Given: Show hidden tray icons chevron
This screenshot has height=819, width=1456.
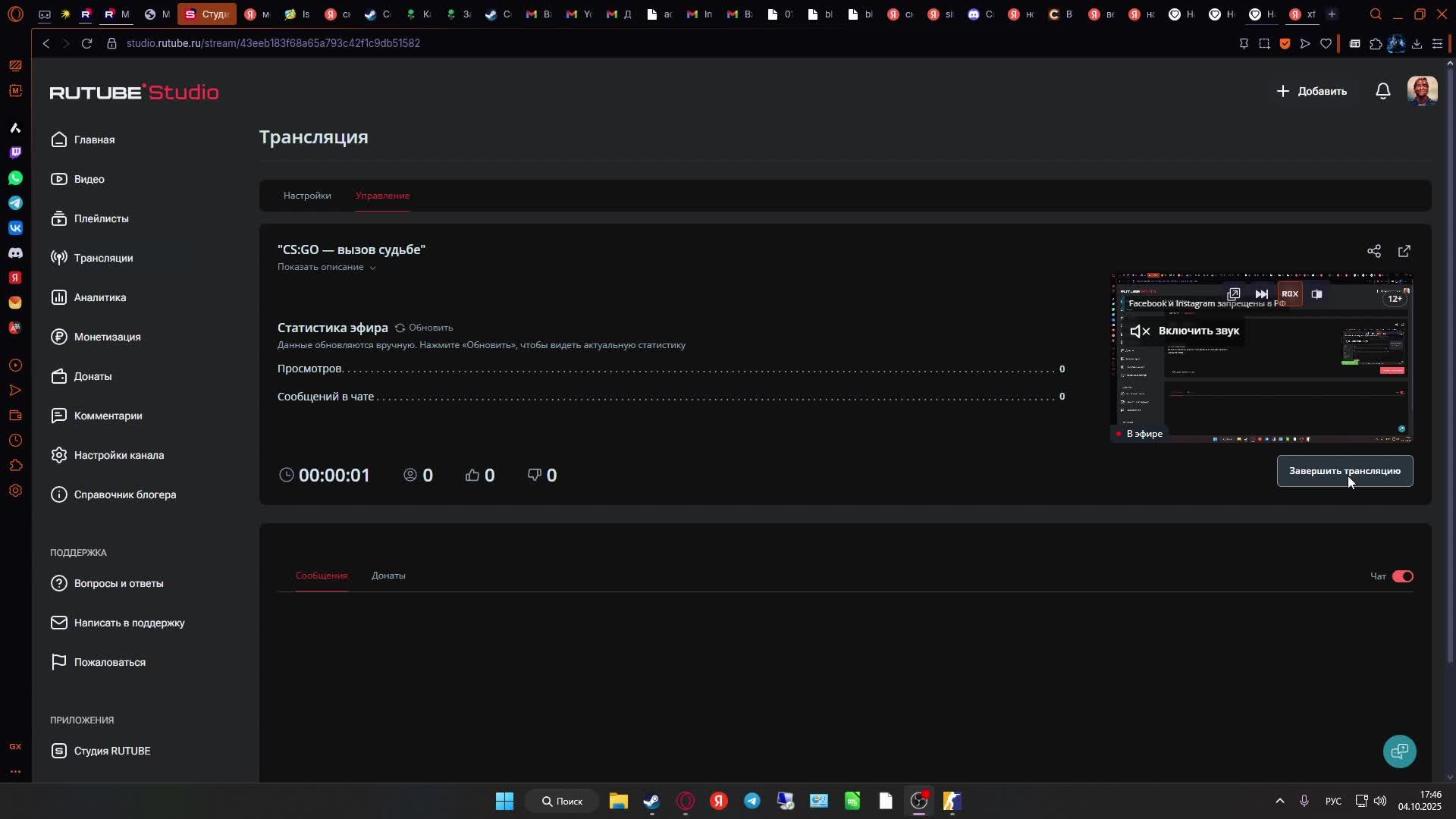Looking at the screenshot, I should click(1279, 801).
